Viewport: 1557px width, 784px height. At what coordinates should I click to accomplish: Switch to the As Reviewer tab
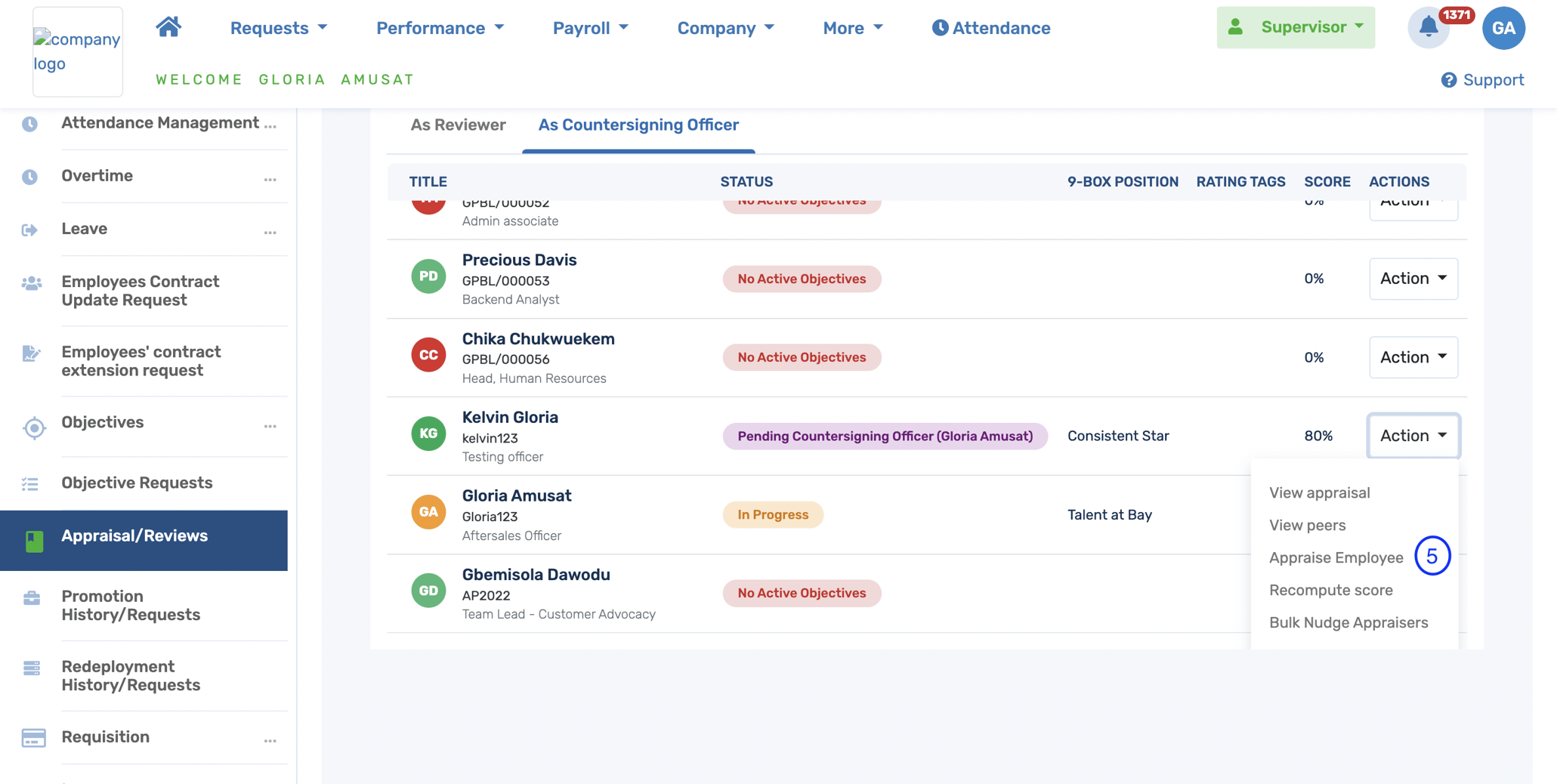[458, 125]
